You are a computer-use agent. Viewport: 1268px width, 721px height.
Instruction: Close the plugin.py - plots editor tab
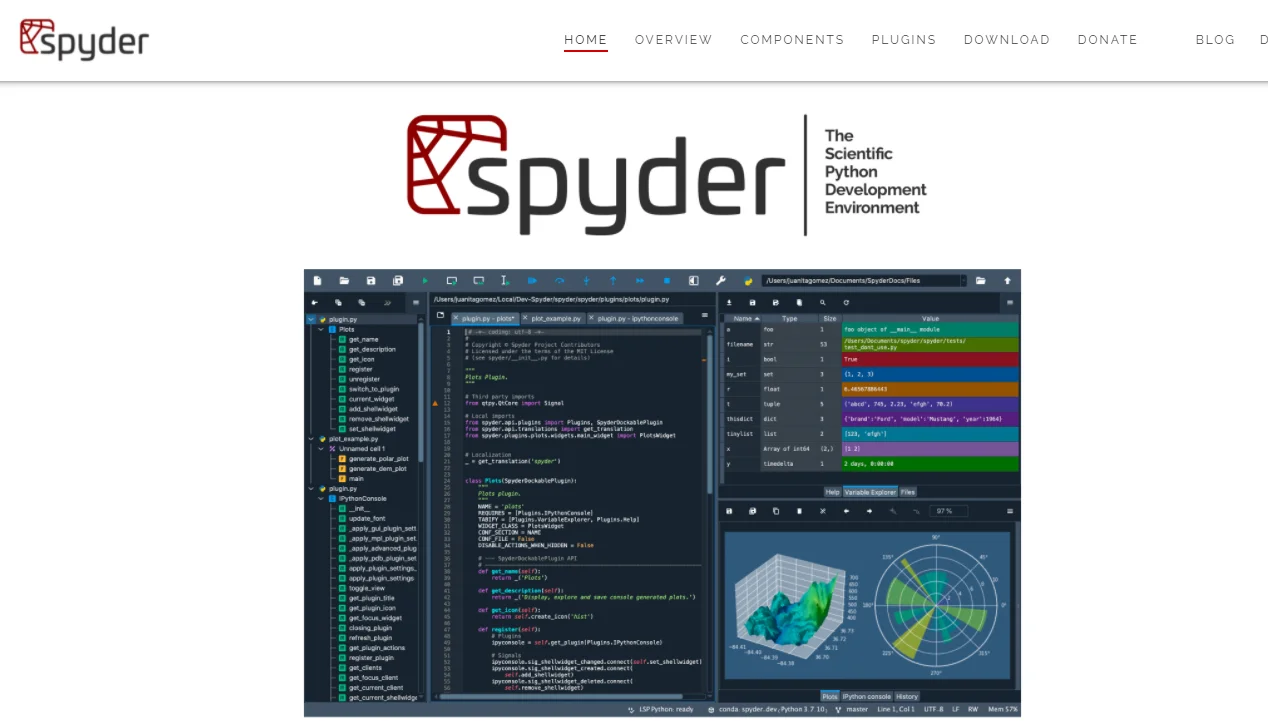point(456,318)
